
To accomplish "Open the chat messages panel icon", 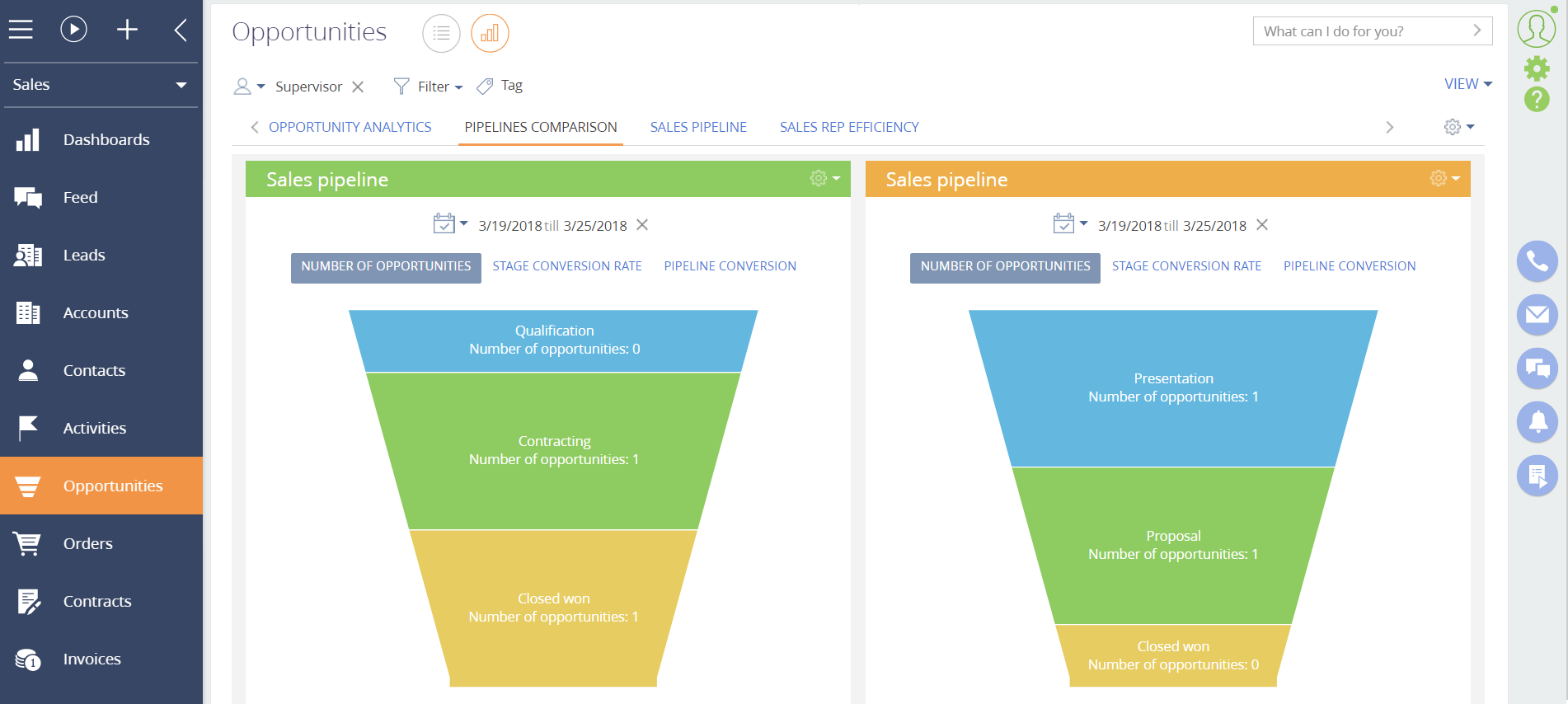I will pos(1537,368).
